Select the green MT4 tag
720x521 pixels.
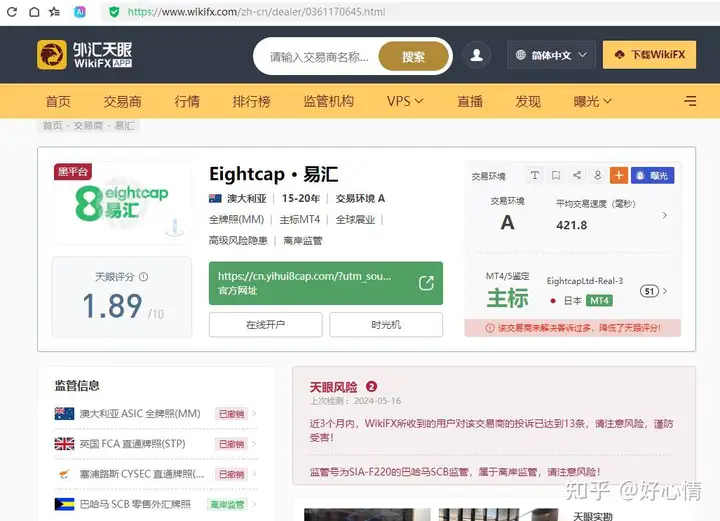599,301
